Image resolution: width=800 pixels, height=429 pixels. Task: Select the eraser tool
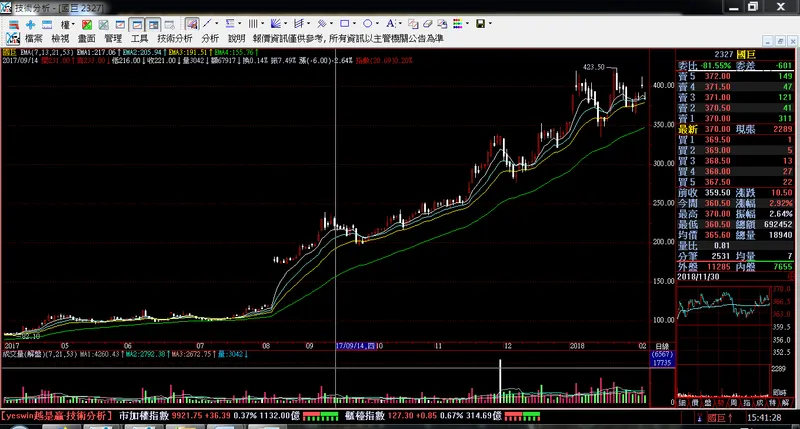tap(428, 24)
